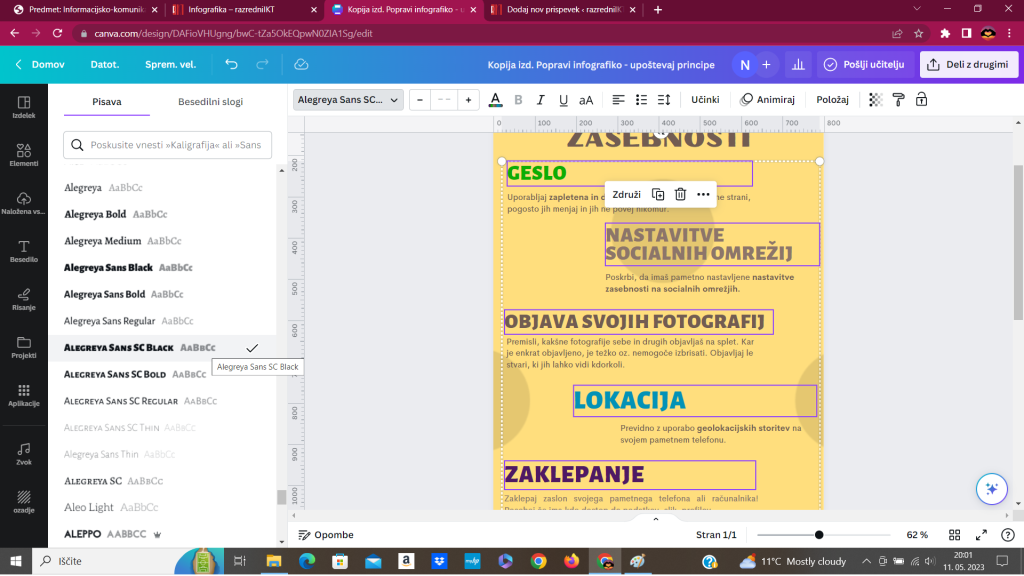Open line spacing settings

pyautogui.click(x=664, y=100)
